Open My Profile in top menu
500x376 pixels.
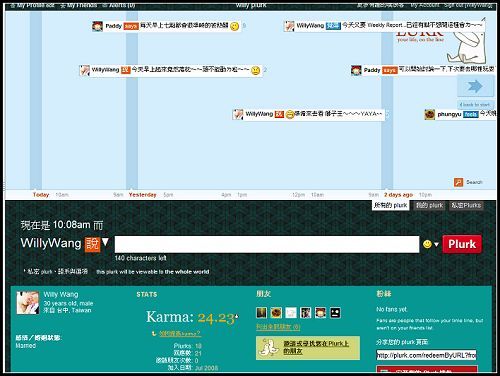pos(32,5)
